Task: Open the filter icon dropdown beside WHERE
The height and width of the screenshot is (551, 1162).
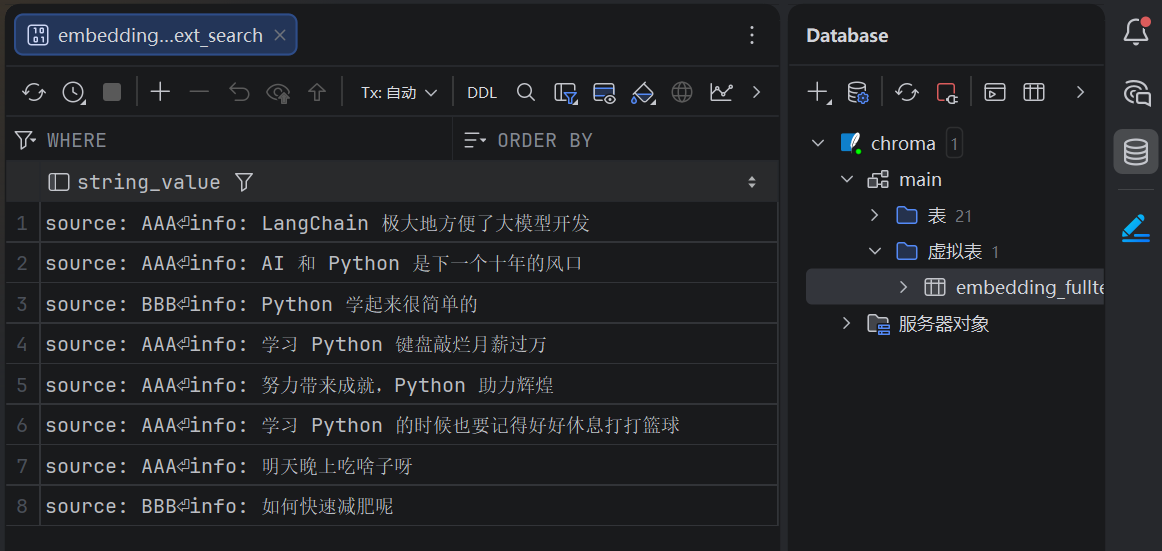Action: [25, 140]
